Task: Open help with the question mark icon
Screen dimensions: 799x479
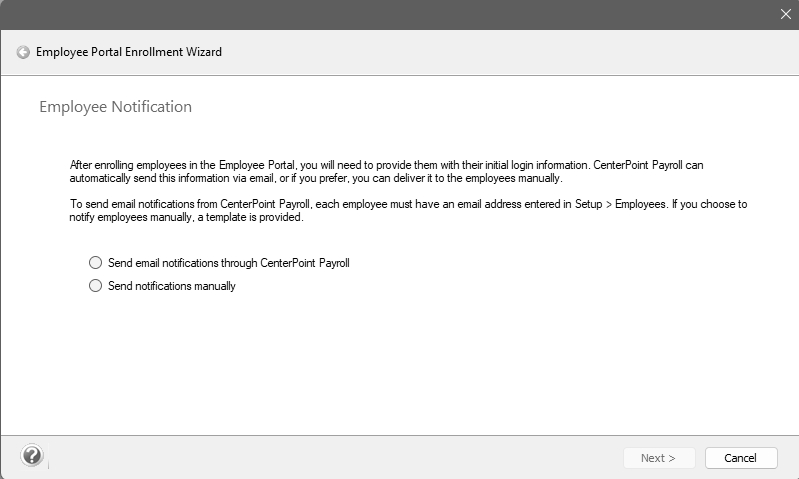Action: [32, 456]
